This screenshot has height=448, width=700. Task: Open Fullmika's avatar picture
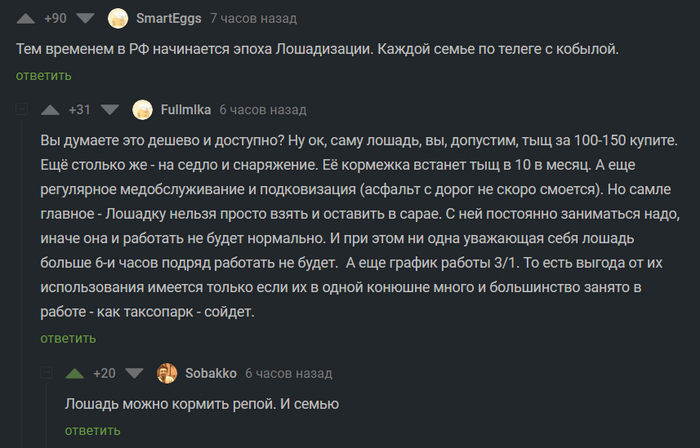click(142, 109)
